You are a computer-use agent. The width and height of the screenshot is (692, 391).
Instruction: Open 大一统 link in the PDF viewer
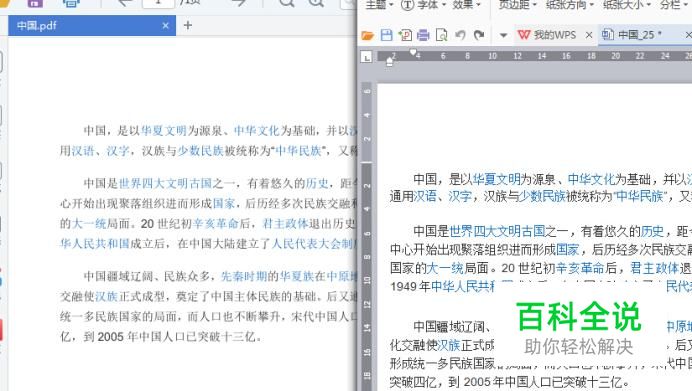(x=89, y=224)
